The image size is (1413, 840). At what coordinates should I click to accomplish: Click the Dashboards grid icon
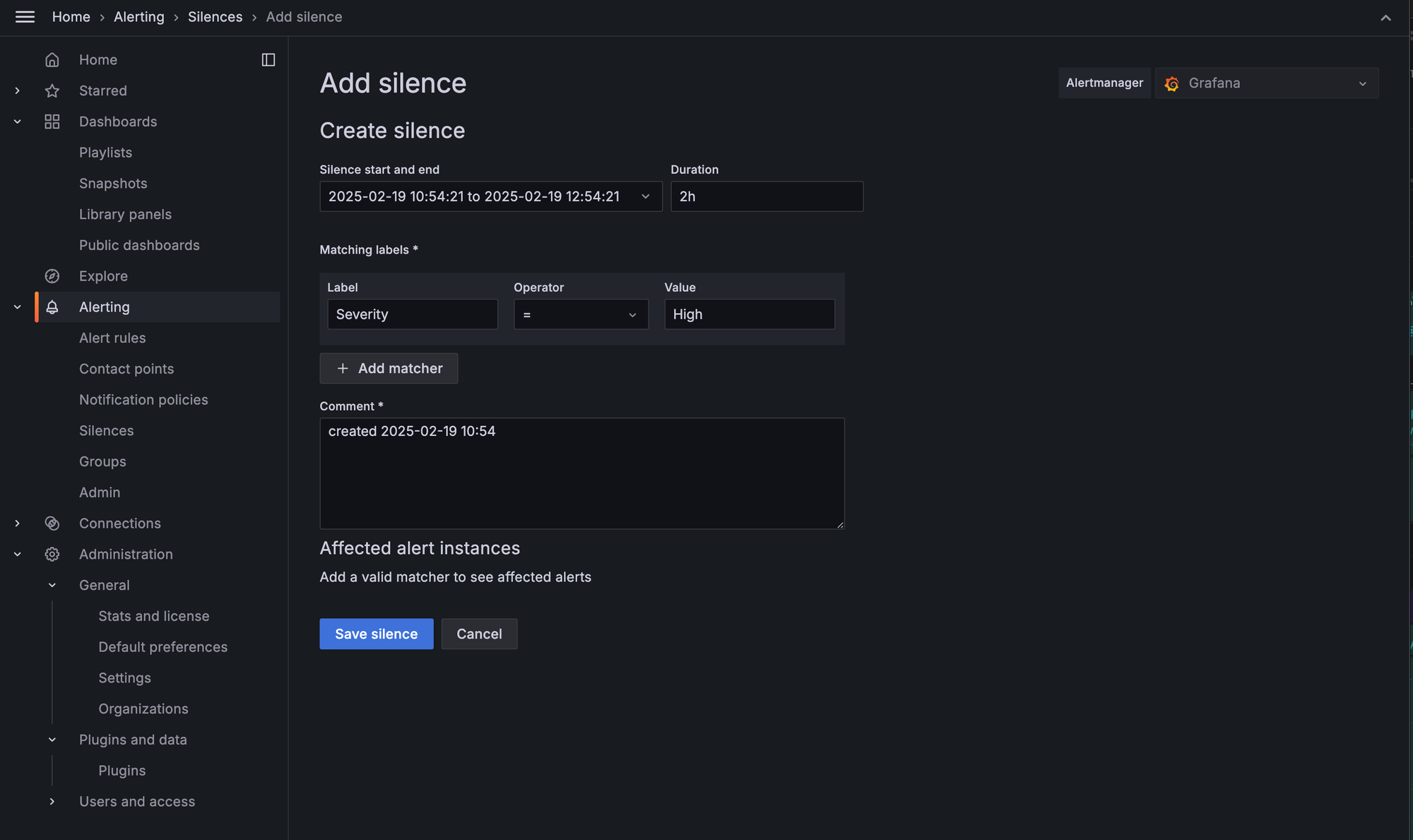tap(52, 122)
